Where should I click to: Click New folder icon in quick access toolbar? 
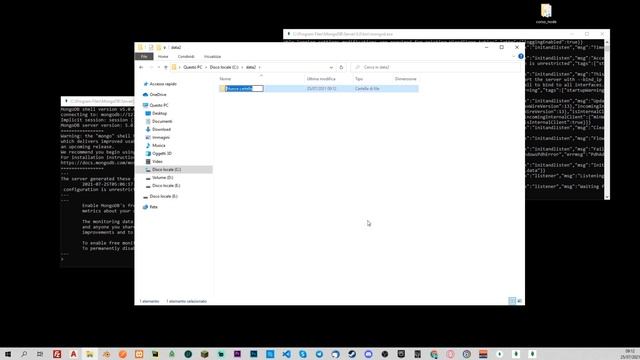point(158,47)
